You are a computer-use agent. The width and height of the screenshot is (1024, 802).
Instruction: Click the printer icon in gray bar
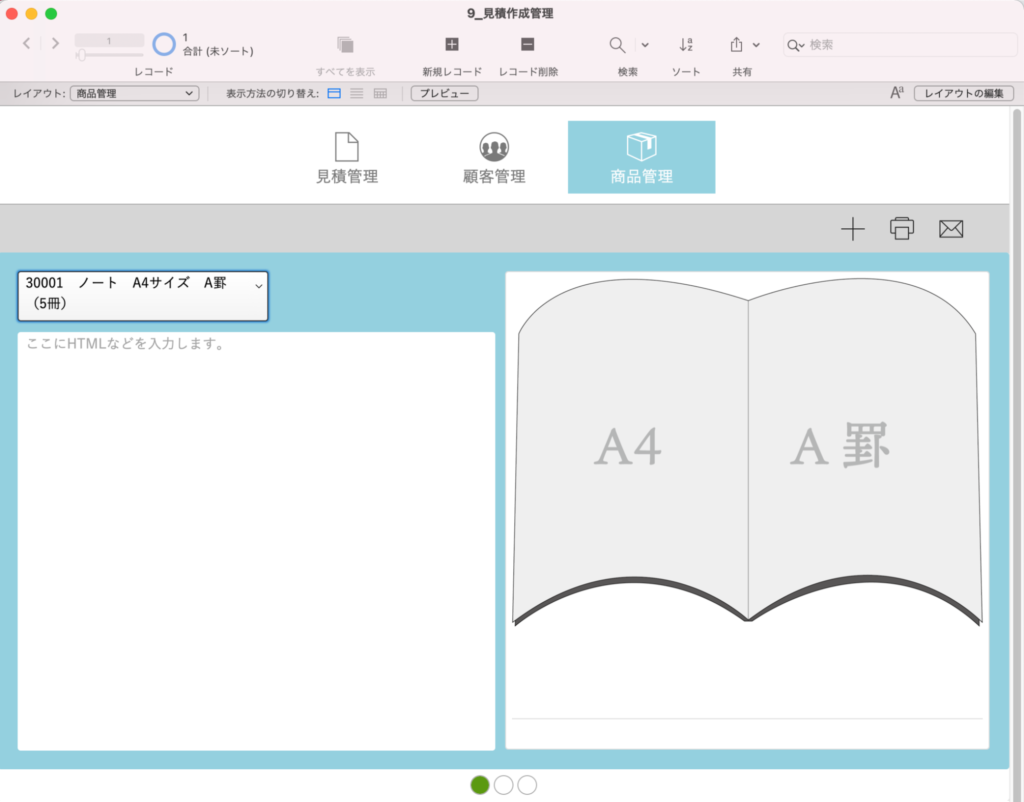pos(902,229)
